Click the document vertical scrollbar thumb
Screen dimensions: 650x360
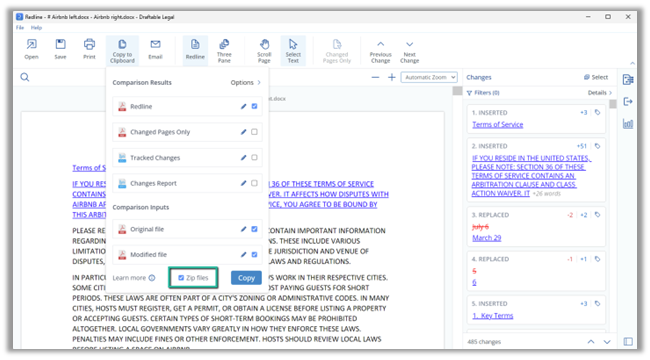click(457, 91)
